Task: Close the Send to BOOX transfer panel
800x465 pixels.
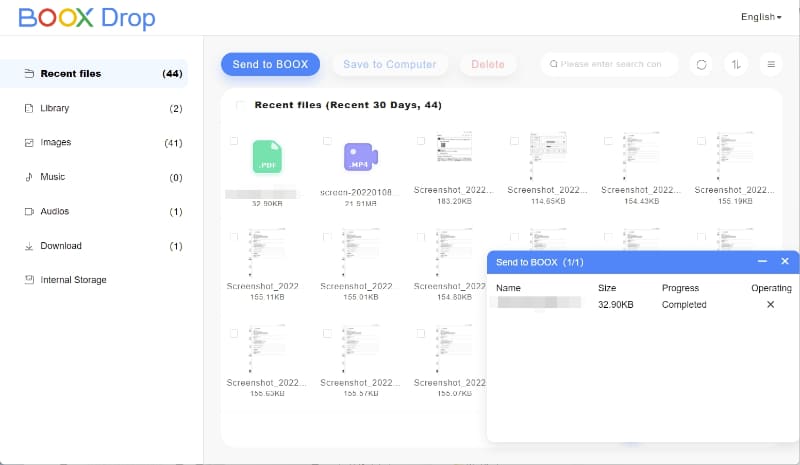Action: point(785,261)
